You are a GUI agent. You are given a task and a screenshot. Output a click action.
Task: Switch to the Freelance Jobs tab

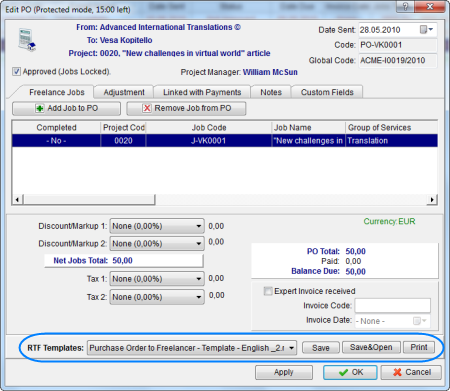tap(57, 92)
